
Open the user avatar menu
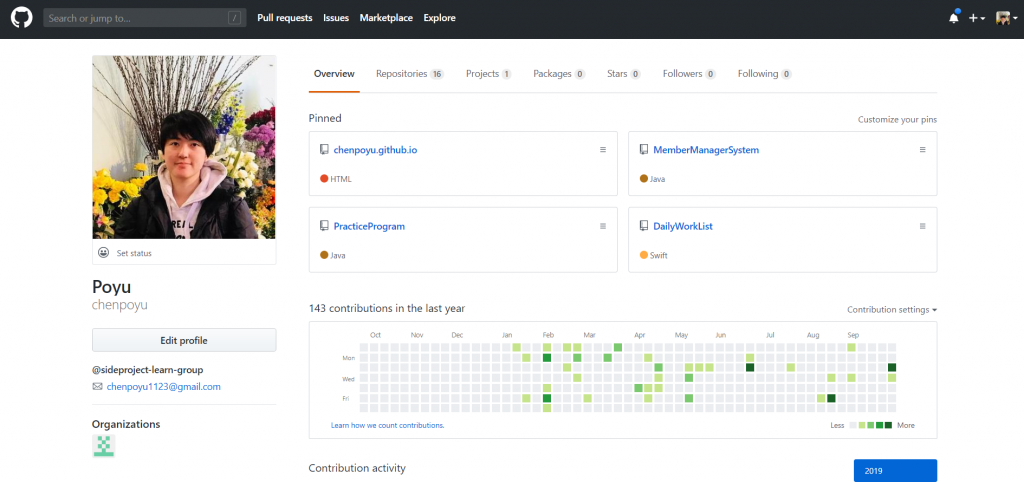point(1005,18)
